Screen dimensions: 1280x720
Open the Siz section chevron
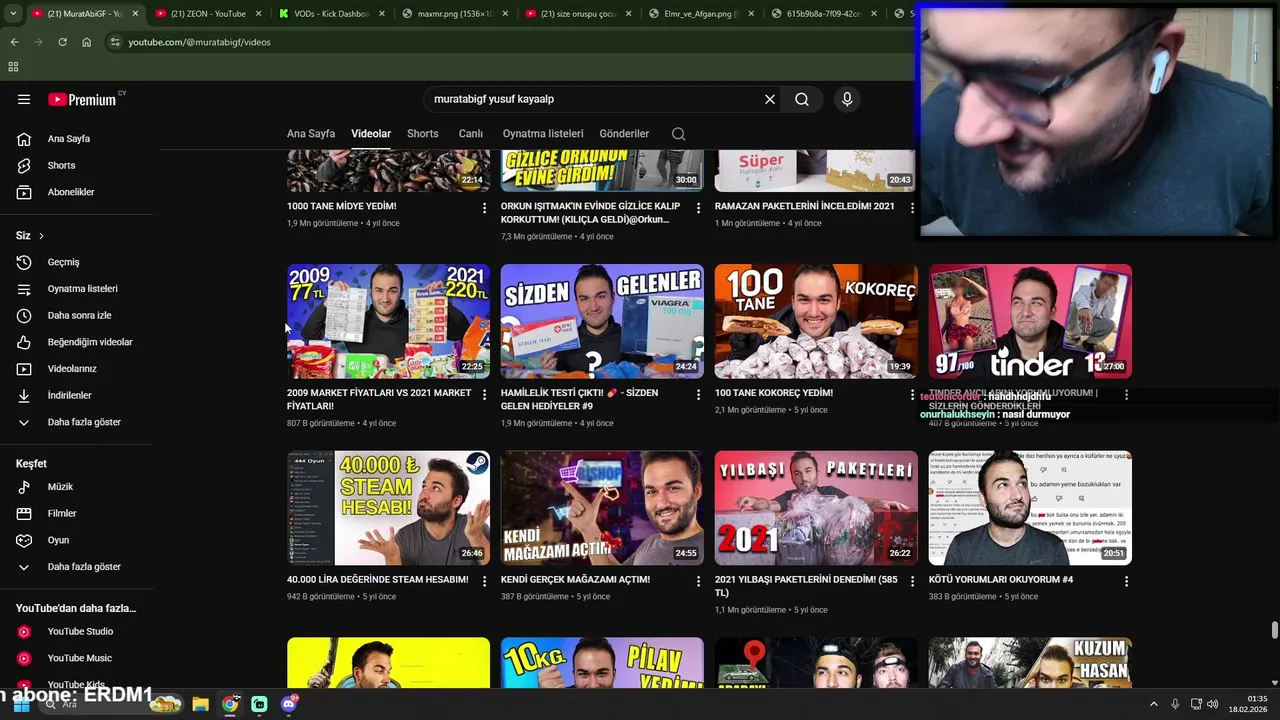[x=41, y=236]
